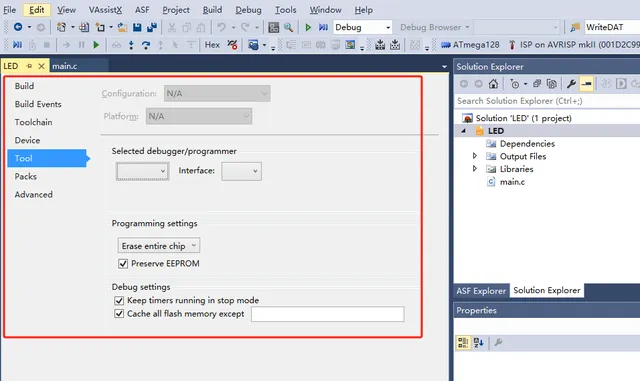Select Build page in project properties
The height and width of the screenshot is (381, 640).
pyautogui.click(x=24, y=86)
